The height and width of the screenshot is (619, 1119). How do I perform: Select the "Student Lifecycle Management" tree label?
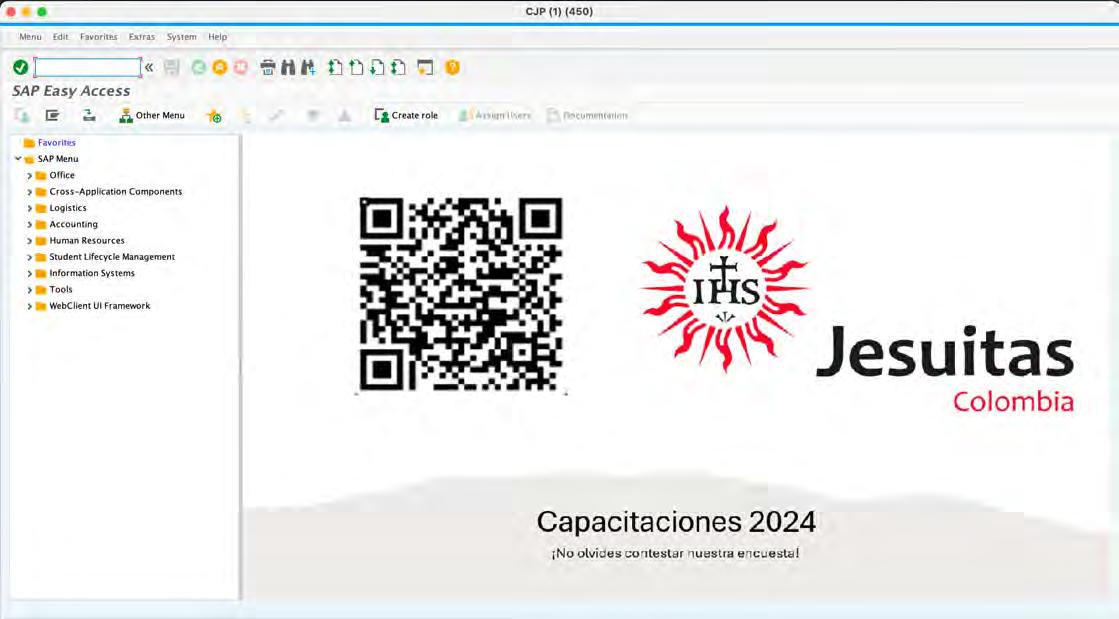pyautogui.click(x=112, y=256)
